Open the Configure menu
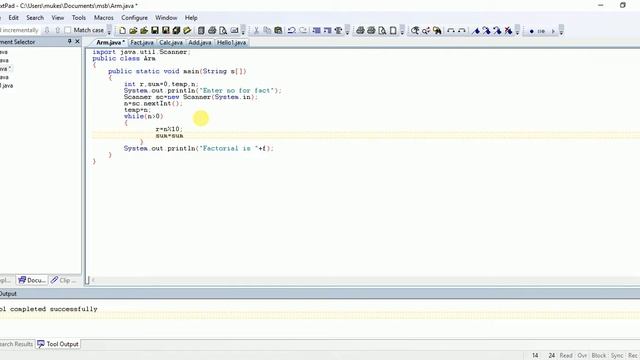Viewport: 640px width, 360px height. click(134, 18)
